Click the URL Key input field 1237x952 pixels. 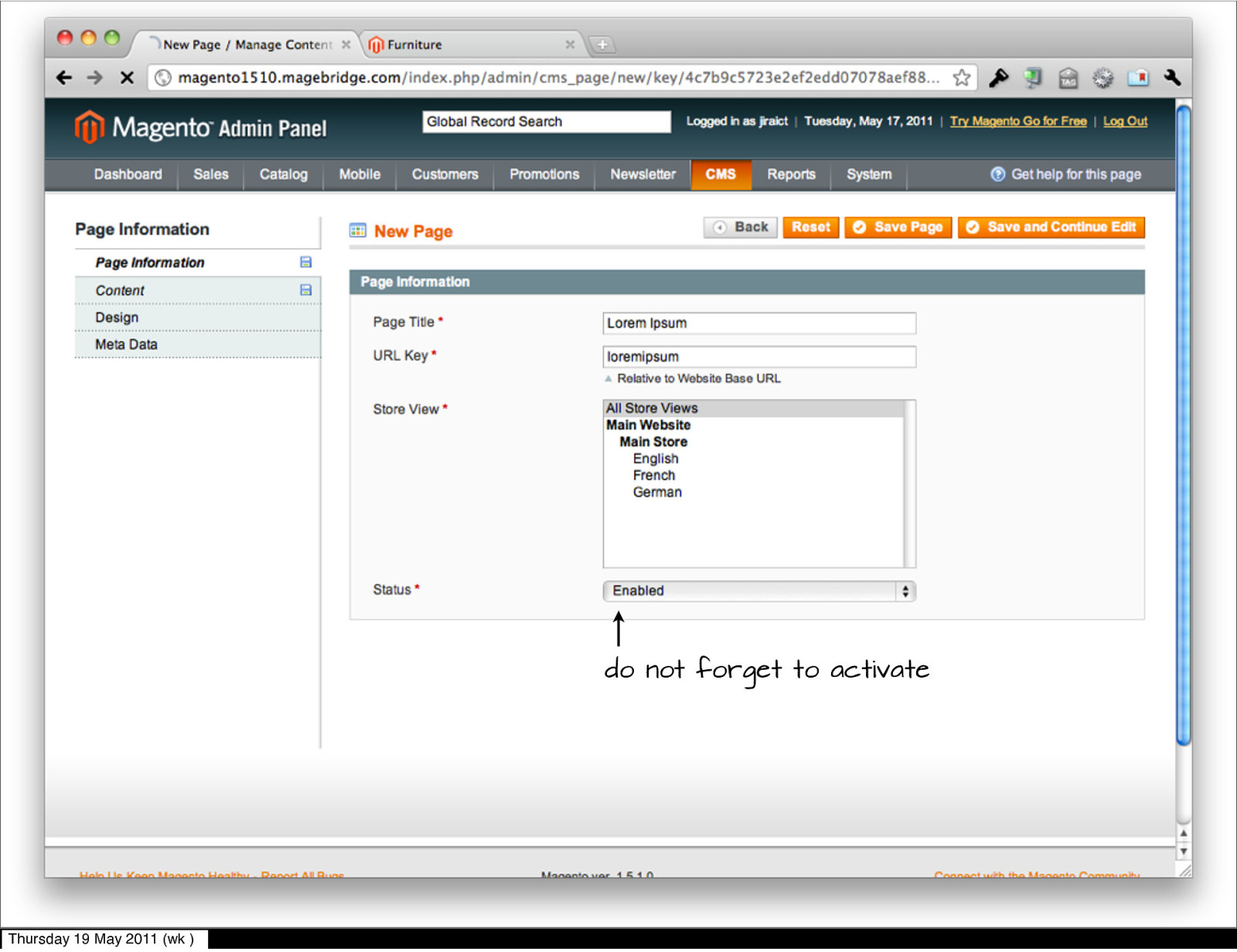[x=759, y=357]
